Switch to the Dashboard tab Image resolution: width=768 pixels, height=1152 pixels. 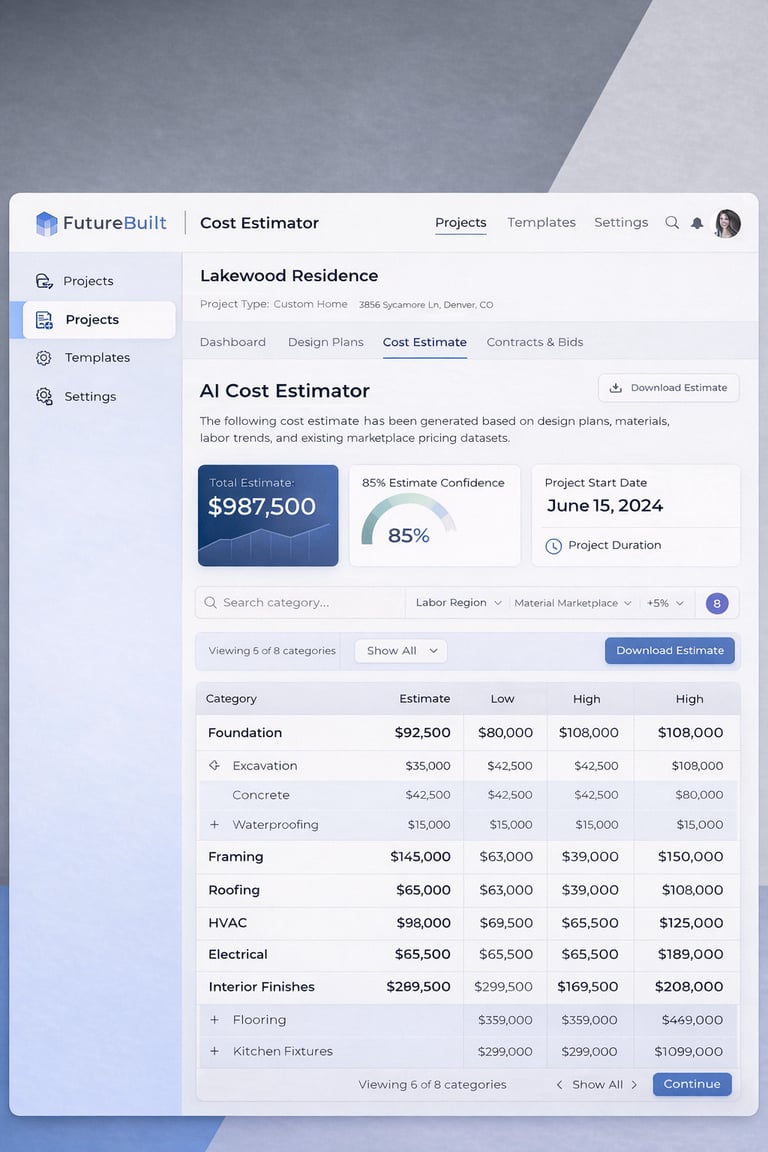[233, 342]
